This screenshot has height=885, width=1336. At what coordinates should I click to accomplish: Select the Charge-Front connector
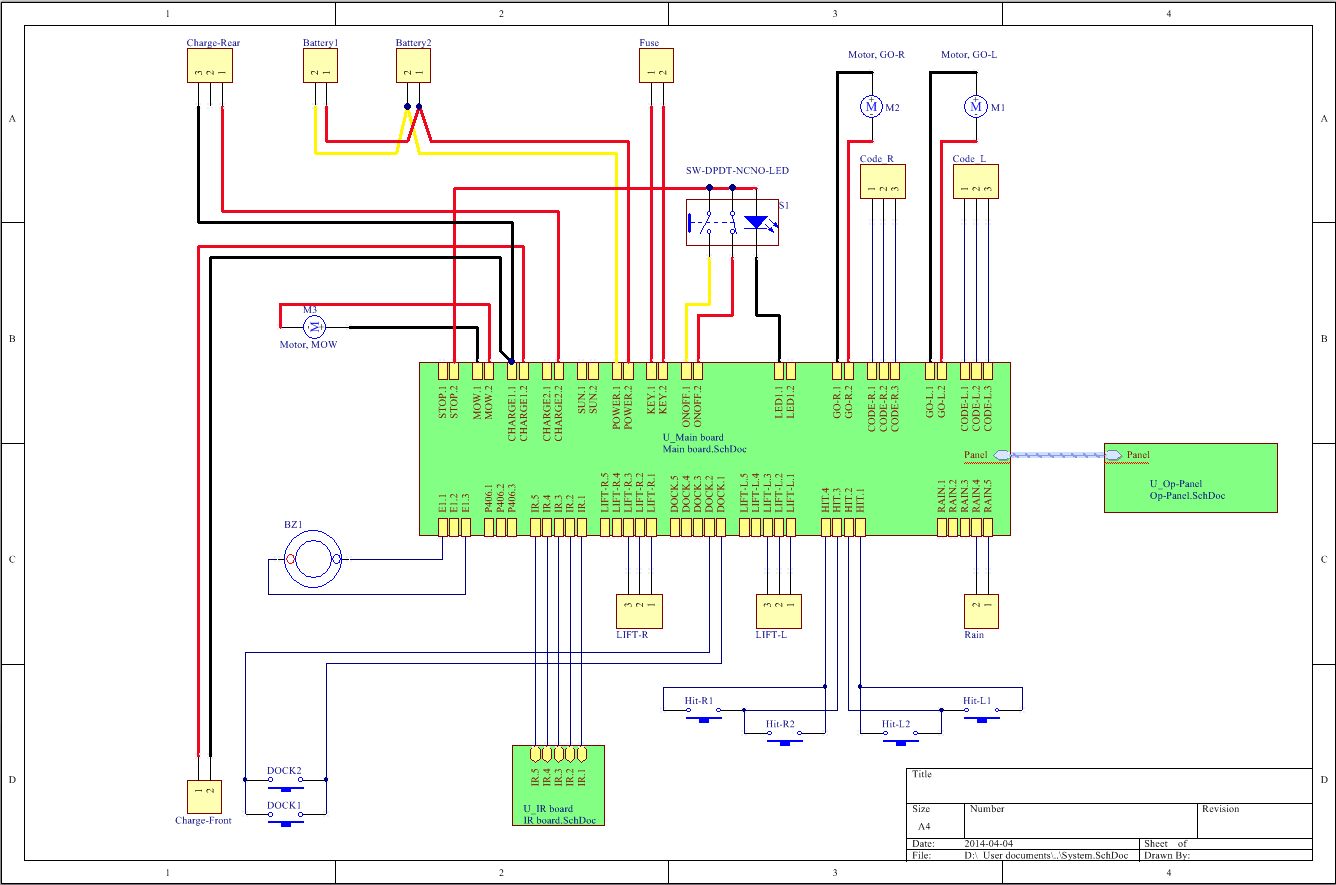click(x=205, y=797)
